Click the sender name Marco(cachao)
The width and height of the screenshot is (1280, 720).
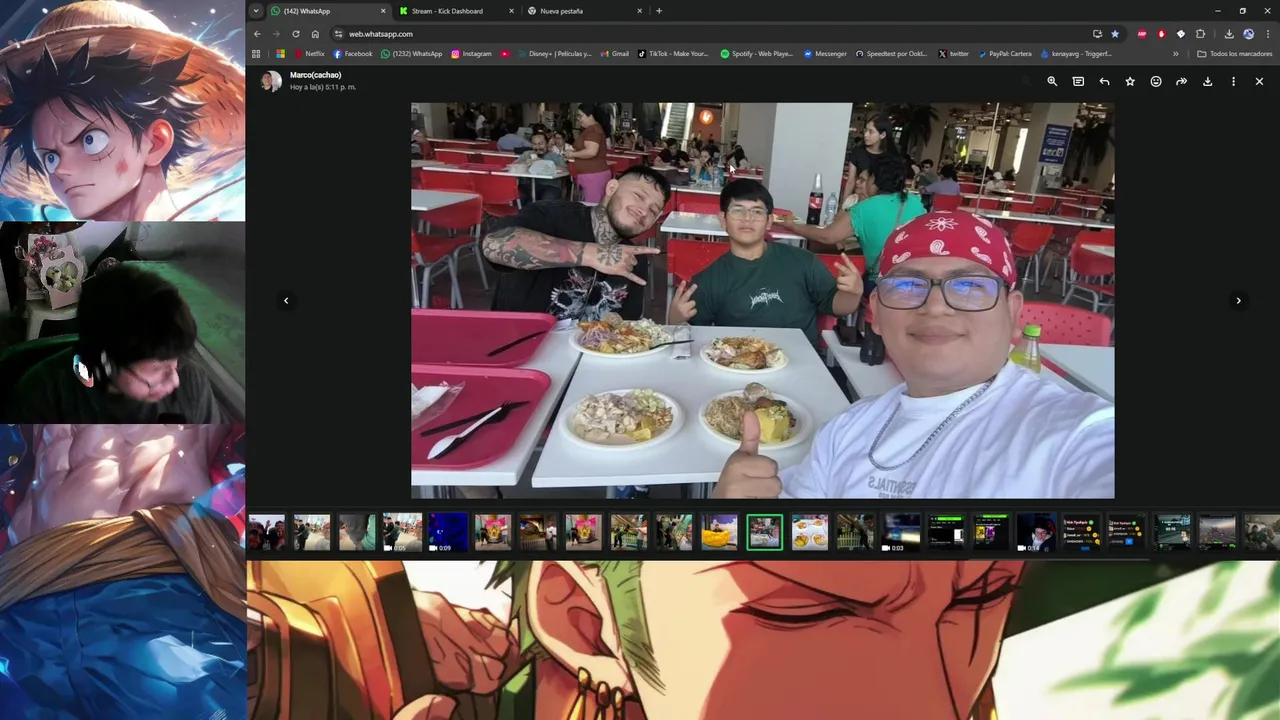(315, 75)
